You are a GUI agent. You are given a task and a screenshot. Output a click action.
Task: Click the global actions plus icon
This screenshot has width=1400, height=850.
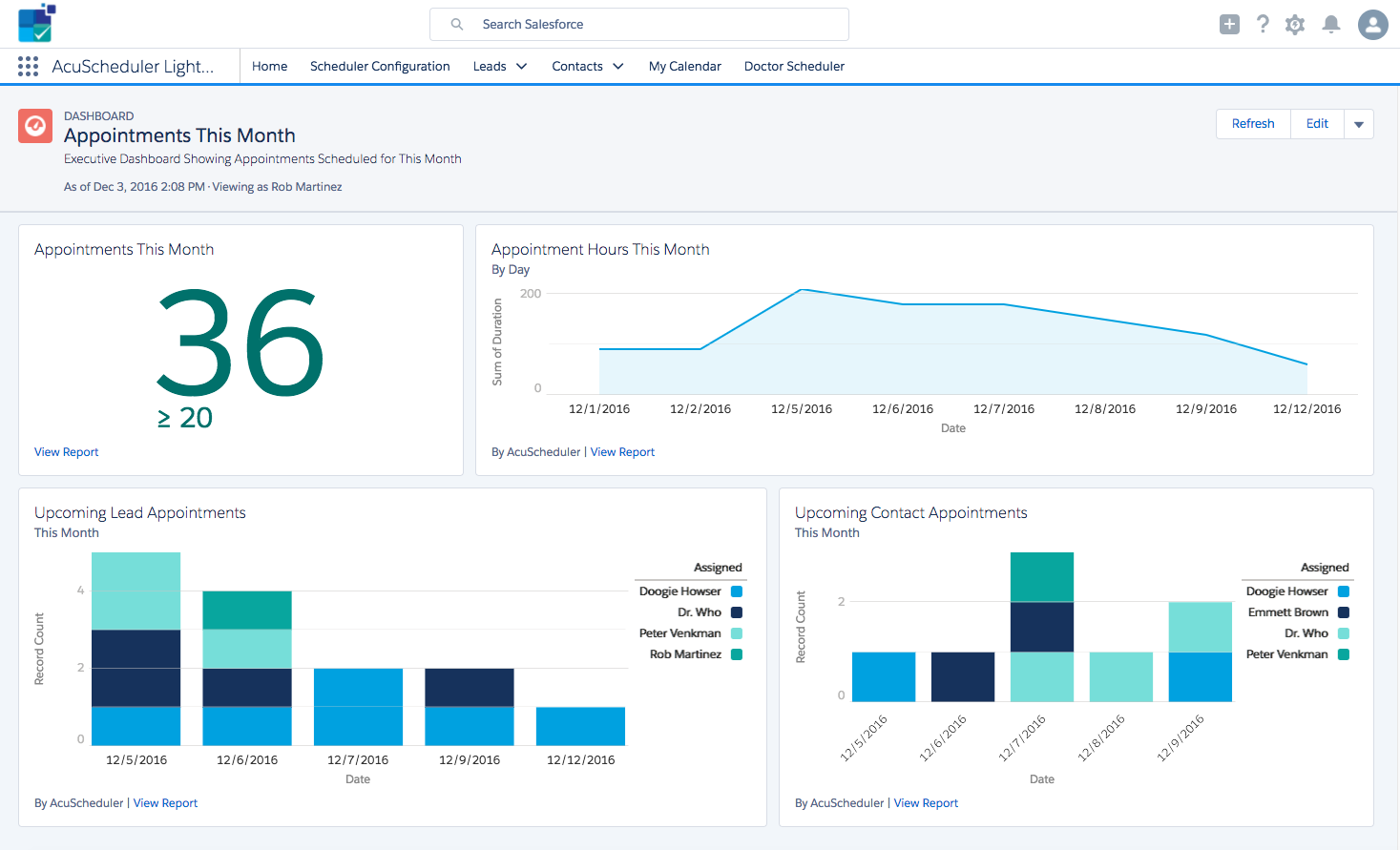pos(1229,25)
